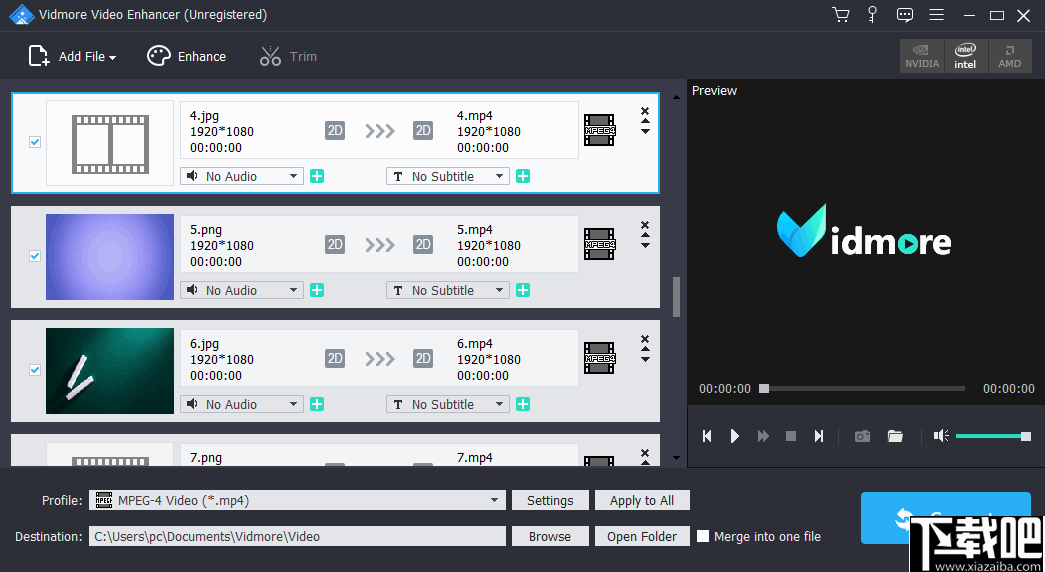1045x572 pixels.
Task: Add audio track to 4.jpg
Action: point(317,176)
